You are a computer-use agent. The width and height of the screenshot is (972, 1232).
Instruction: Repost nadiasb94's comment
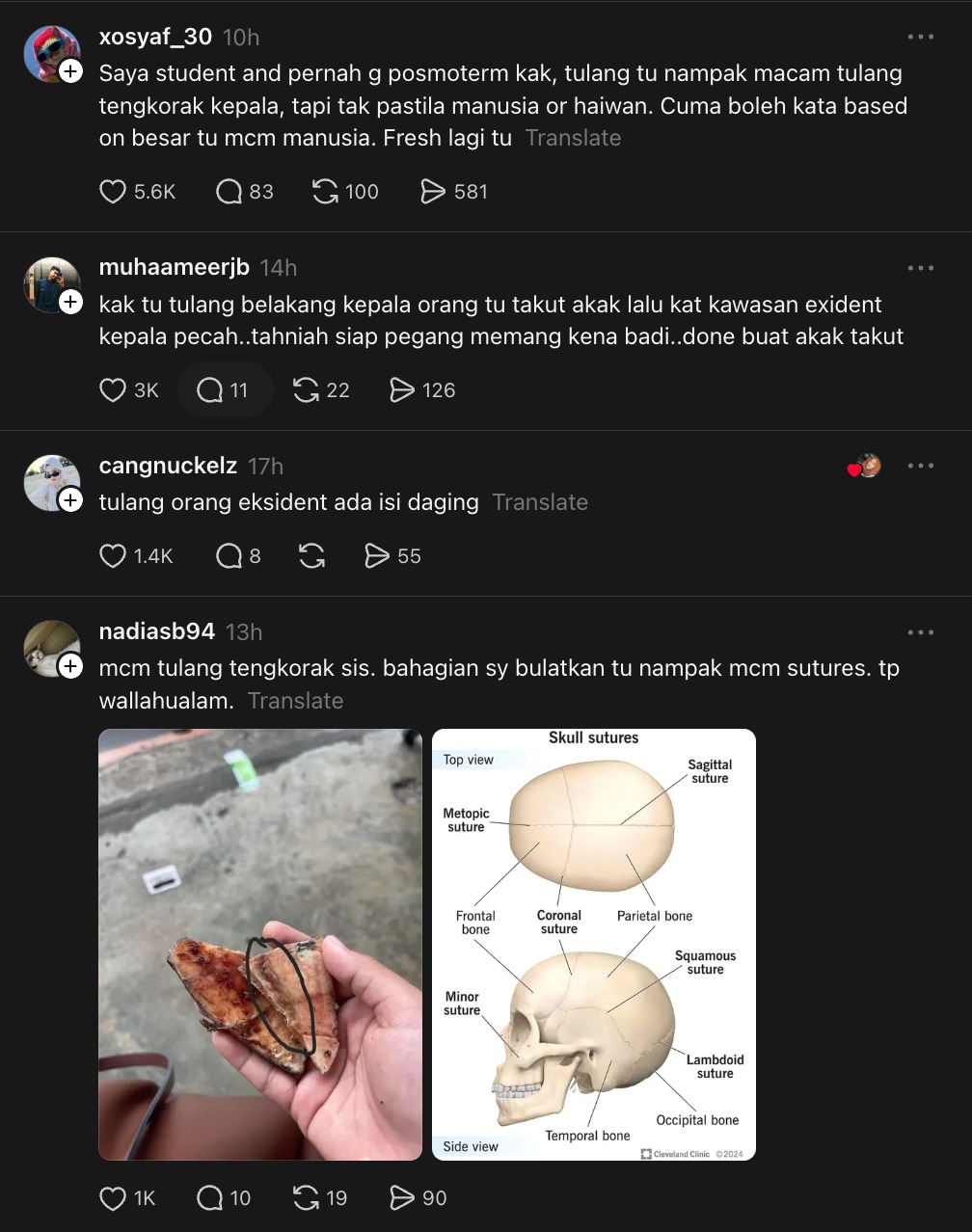click(x=306, y=1198)
